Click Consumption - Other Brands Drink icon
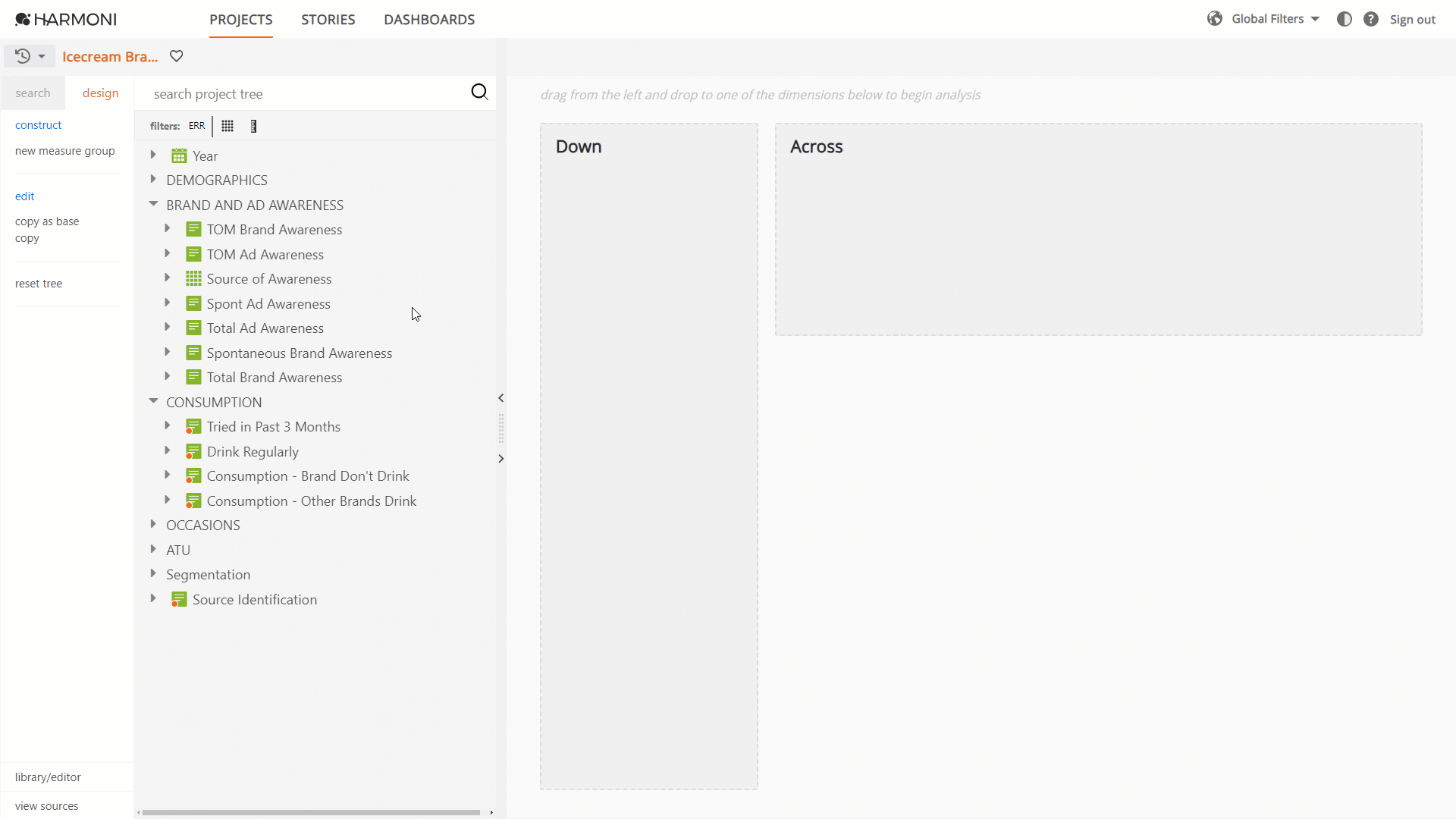This screenshot has width=1456, height=819. click(193, 501)
